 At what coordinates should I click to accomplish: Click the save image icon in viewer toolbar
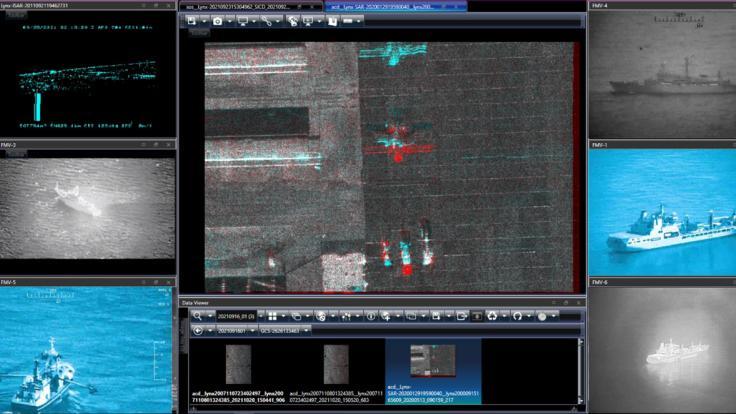pos(192,21)
